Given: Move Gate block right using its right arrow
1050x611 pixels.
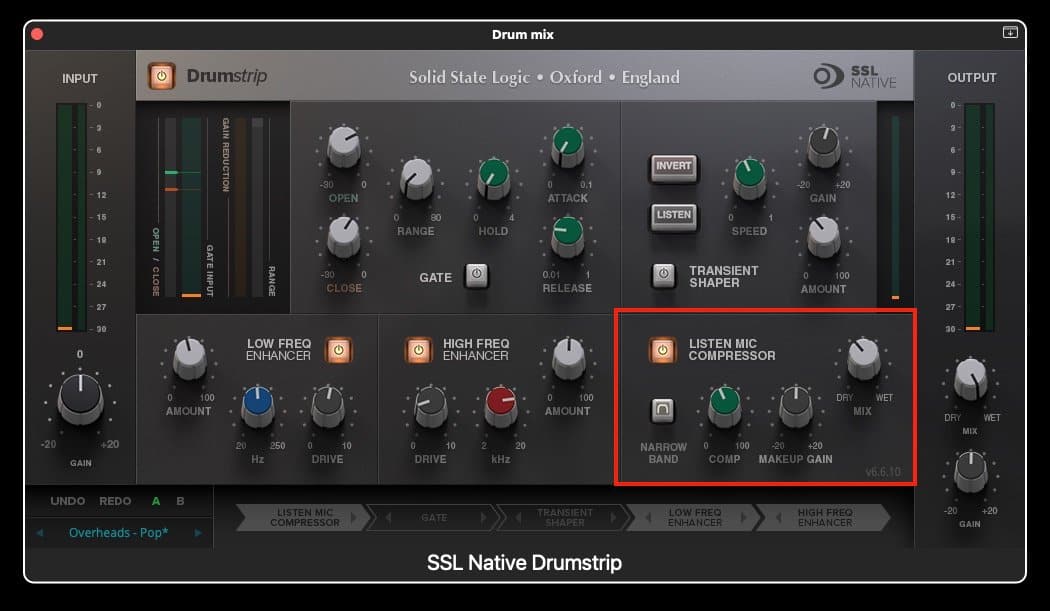Looking at the screenshot, I should (x=483, y=517).
